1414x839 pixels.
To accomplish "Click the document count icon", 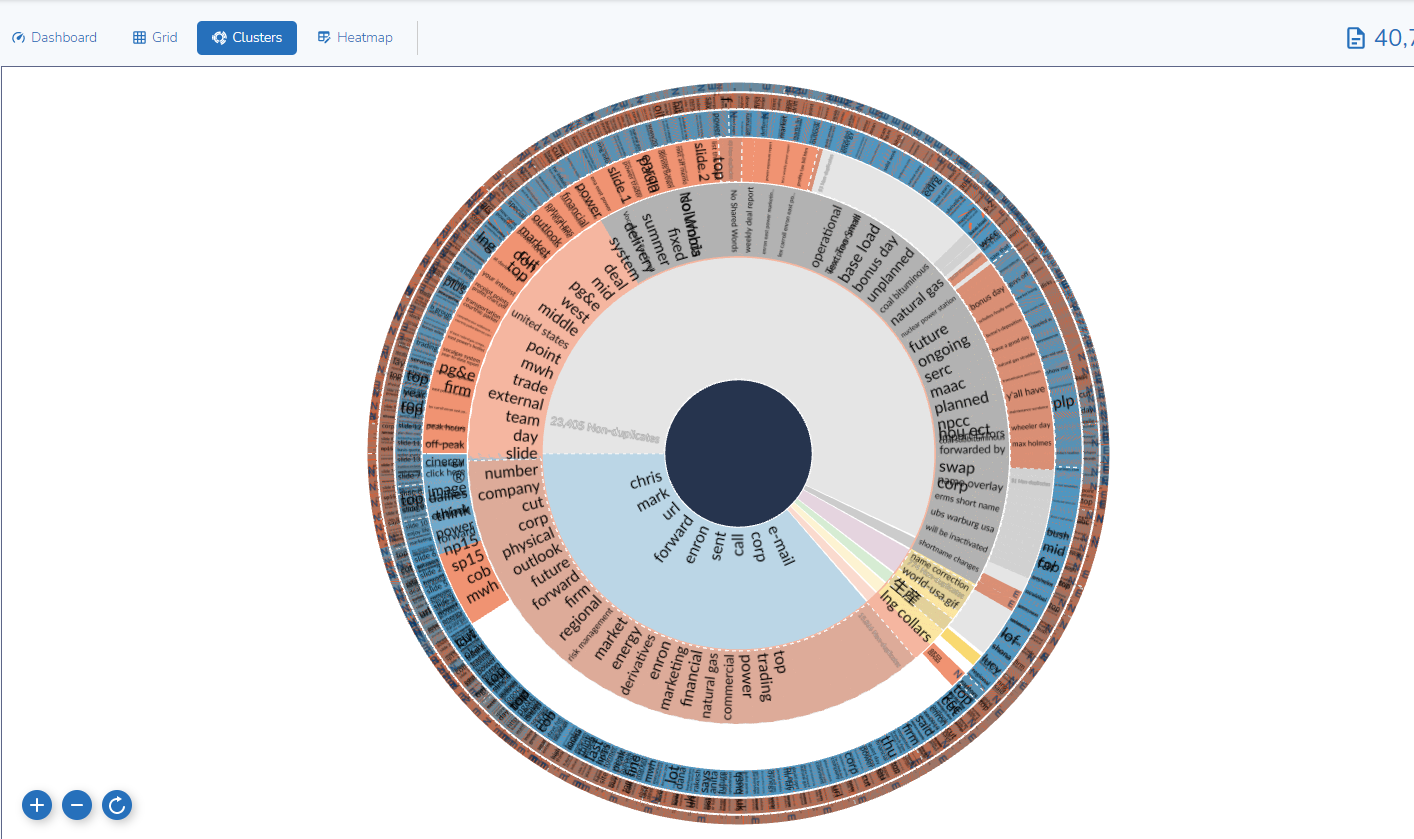I will point(1355,38).
